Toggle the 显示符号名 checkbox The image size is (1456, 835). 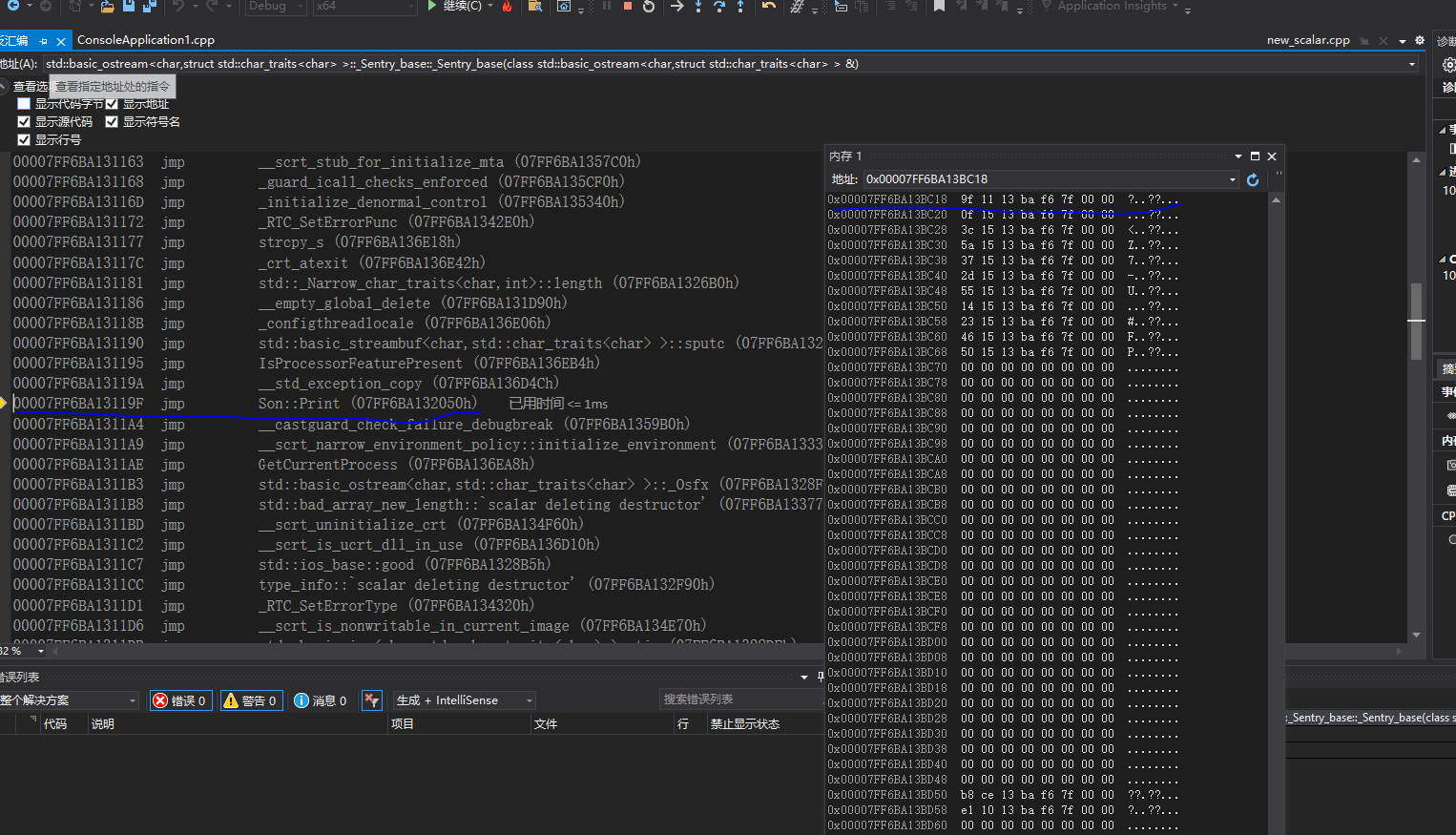pyautogui.click(x=112, y=122)
